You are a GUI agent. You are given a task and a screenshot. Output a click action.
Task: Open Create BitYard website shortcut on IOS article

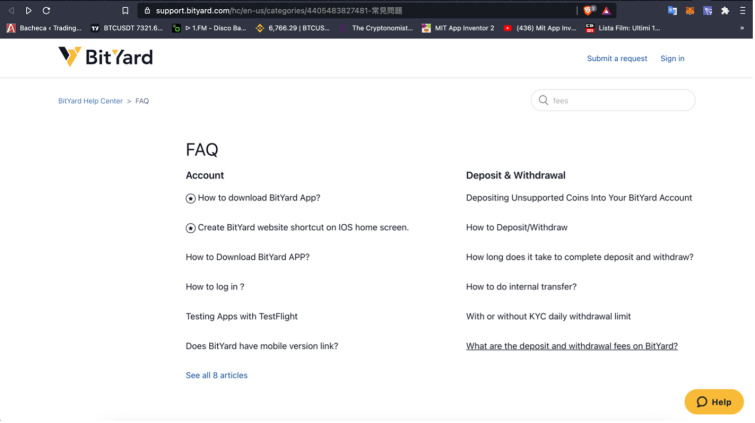pos(303,227)
